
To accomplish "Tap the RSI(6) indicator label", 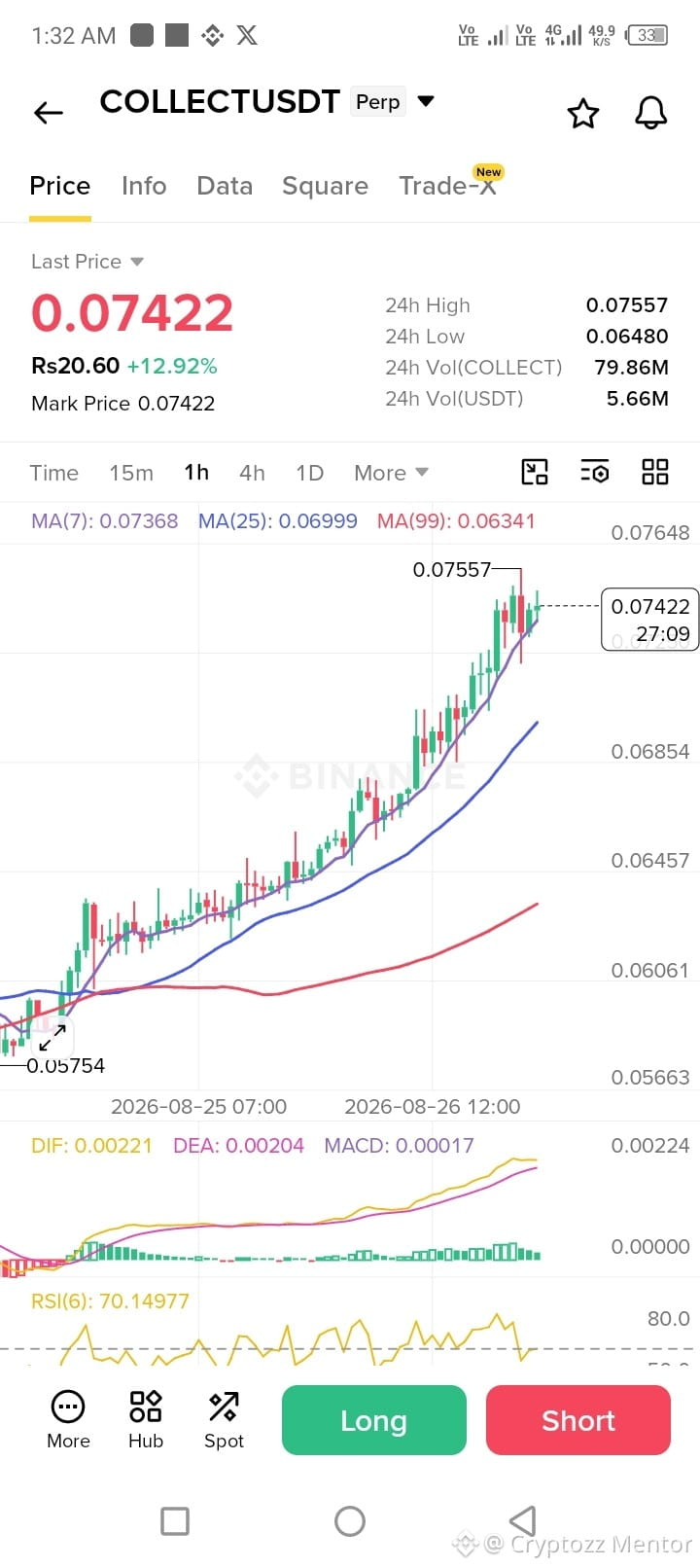I will click(110, 1301).
